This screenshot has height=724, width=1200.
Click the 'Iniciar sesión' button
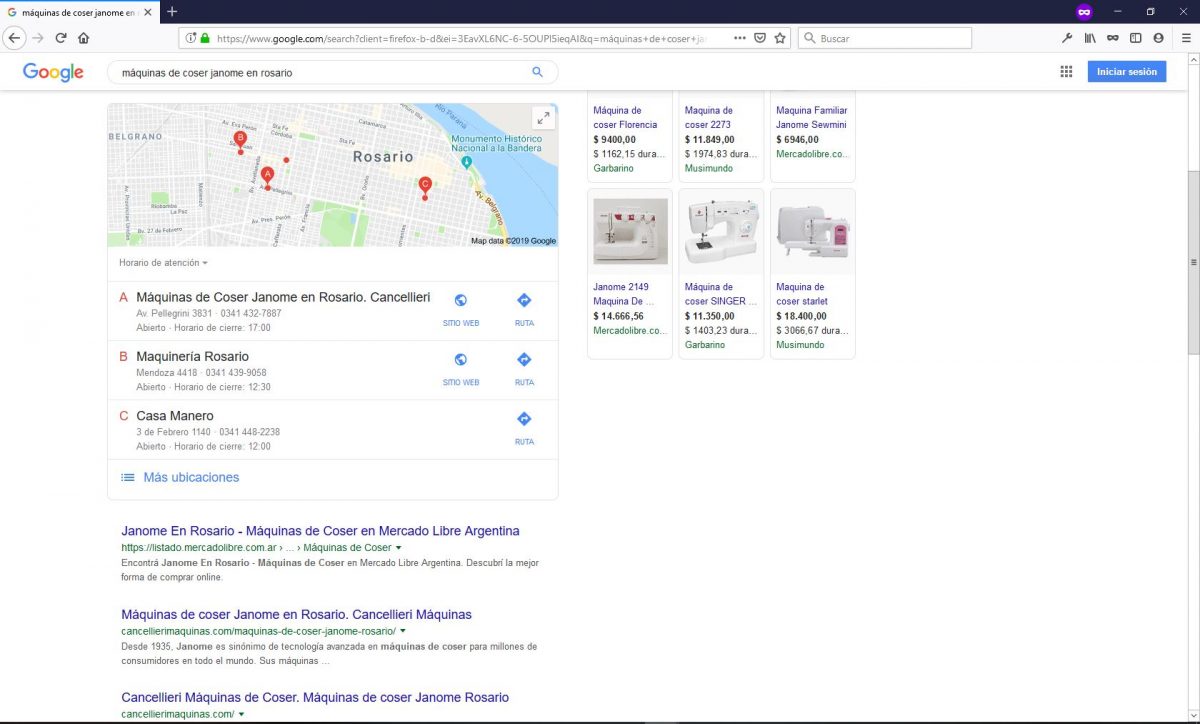(x=1127, y=71)
